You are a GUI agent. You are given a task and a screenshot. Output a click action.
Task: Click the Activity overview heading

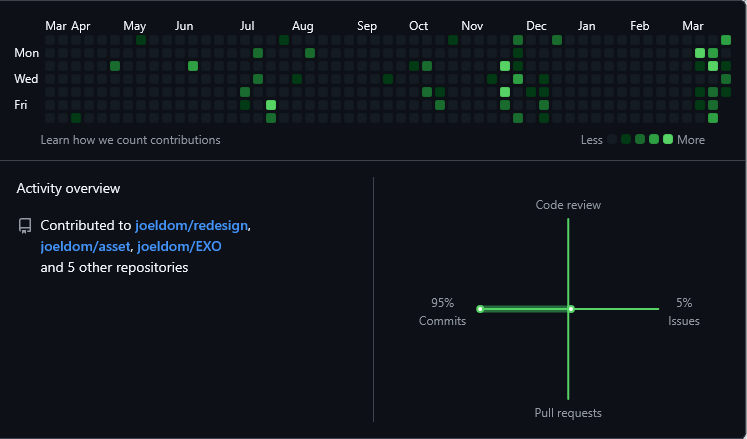68,189
